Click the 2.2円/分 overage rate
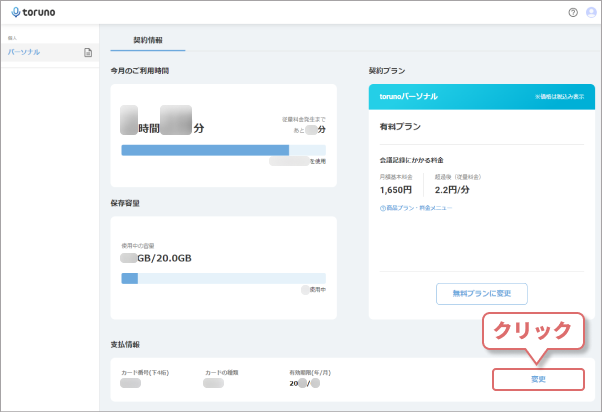602x412 pixels. point(452,190)
